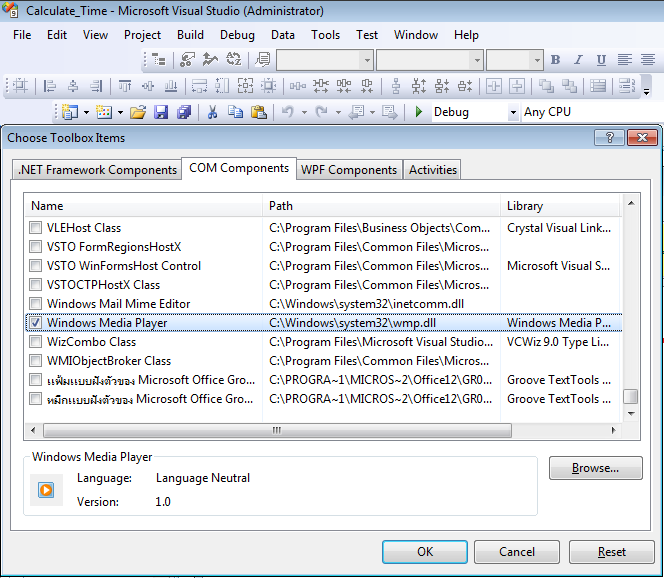Check Windows Mail Mime Editor checkbox
Viewport: 664px width, 578px height.
[x=36, y=304]
